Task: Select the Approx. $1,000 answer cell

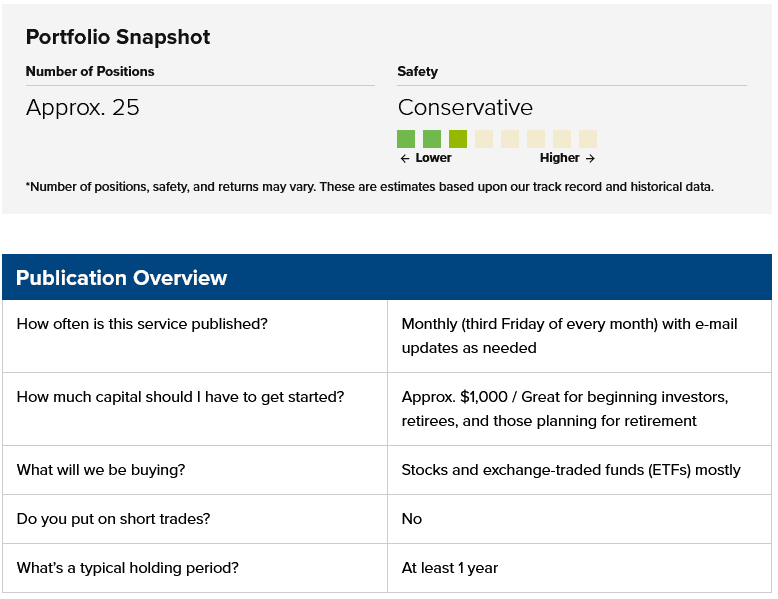Action: pyautogui.click(x=580, y=409)
